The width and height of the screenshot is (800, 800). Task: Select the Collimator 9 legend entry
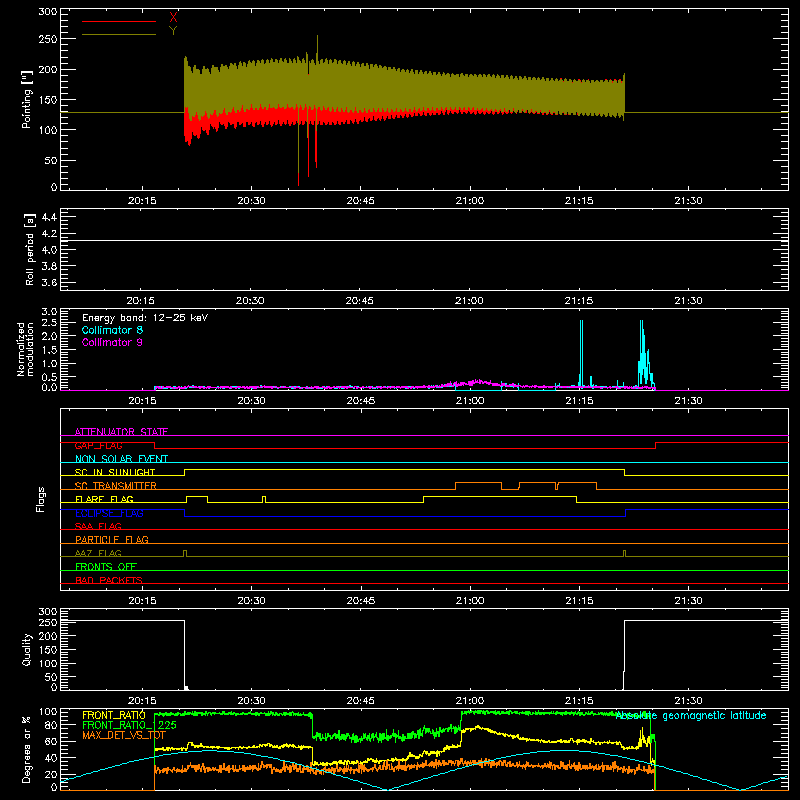click(112, 342)
